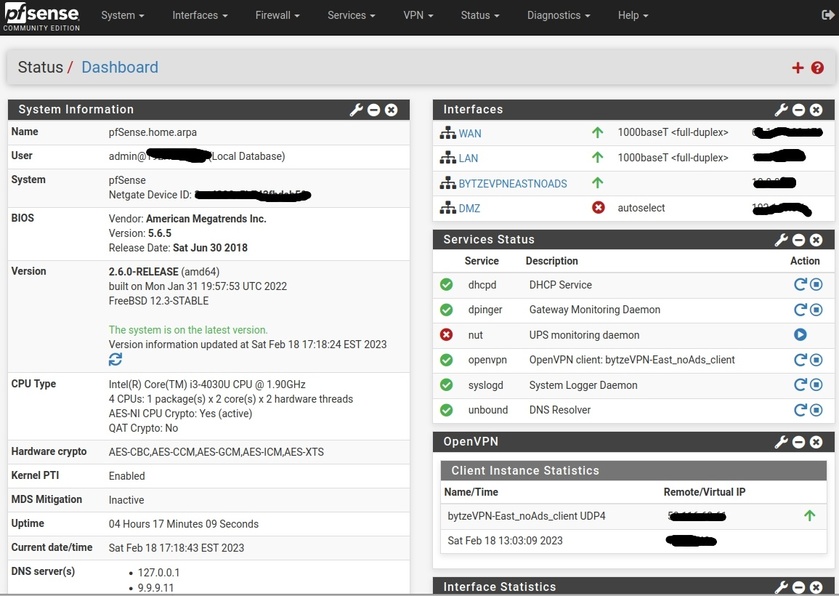The image size is (839, 596).
Task: Click the WAN up arrow status icon
Action: click(598, 132)
